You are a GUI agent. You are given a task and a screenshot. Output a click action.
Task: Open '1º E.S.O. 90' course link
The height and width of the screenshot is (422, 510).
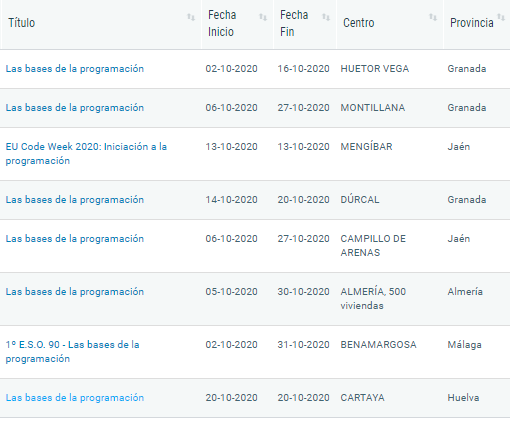(72, 352)
